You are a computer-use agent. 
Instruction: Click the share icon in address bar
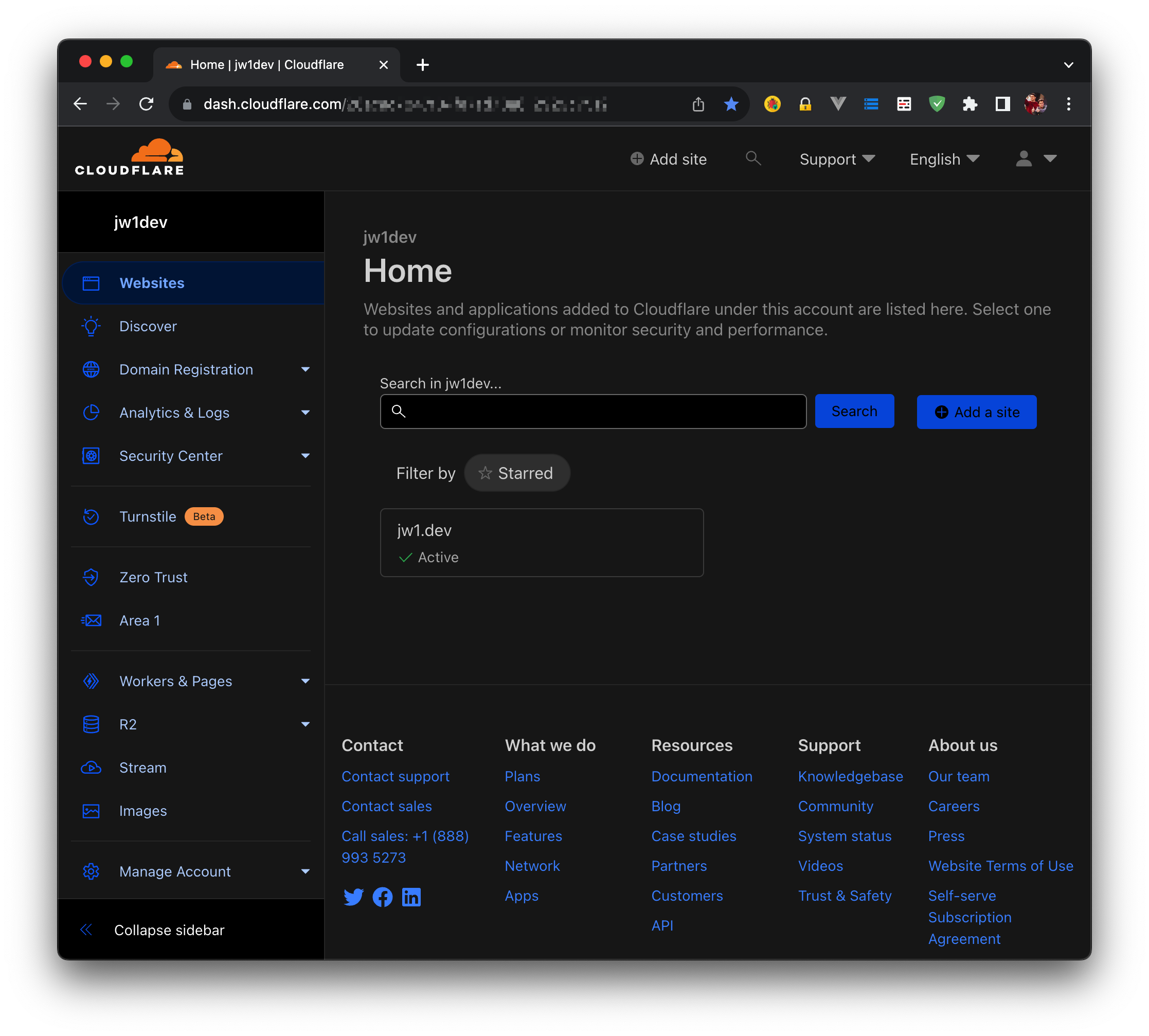698,104
